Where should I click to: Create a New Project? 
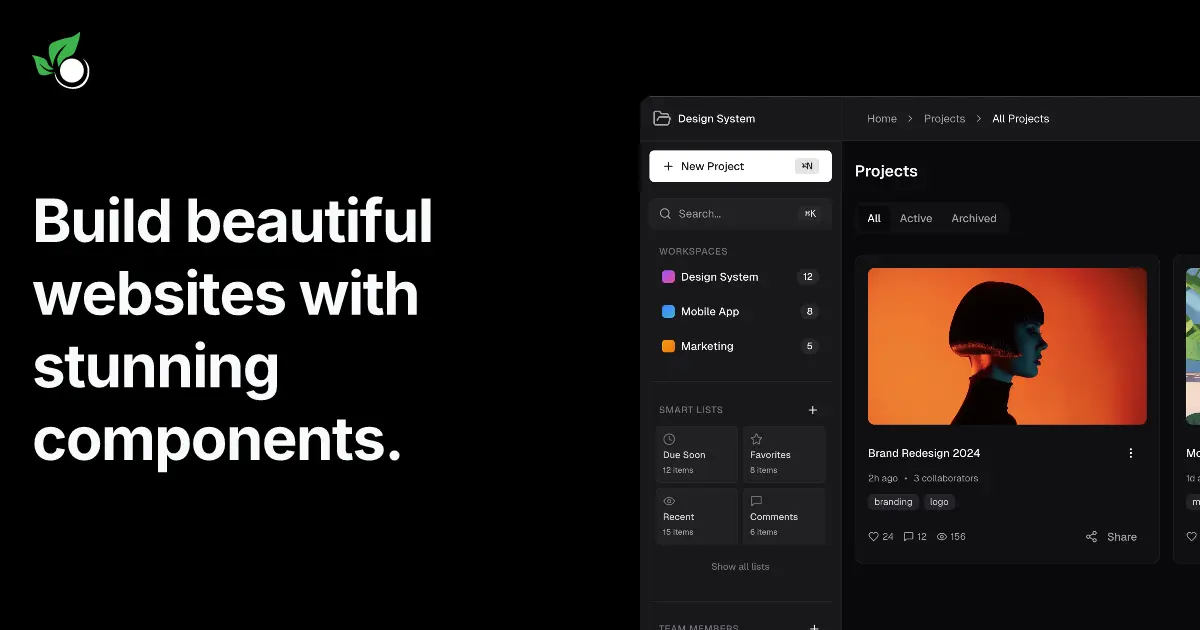click(x=740, y=165)
